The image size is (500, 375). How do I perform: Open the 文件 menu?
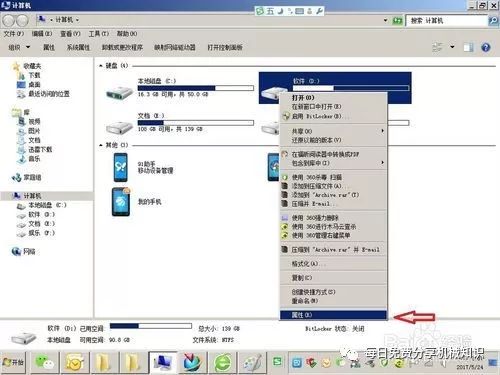pos(14,34)
